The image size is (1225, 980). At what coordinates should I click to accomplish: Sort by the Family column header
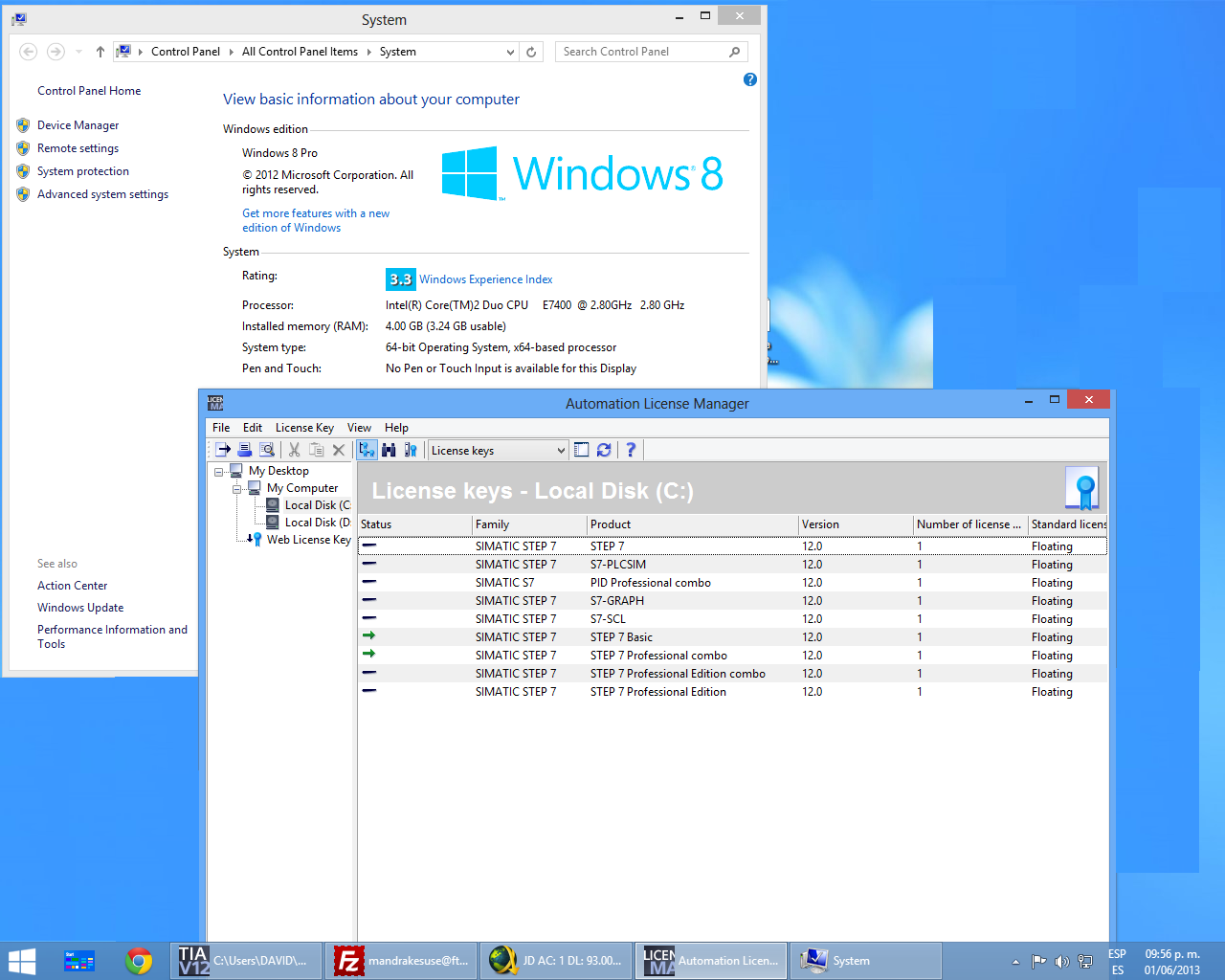(529, 524)
